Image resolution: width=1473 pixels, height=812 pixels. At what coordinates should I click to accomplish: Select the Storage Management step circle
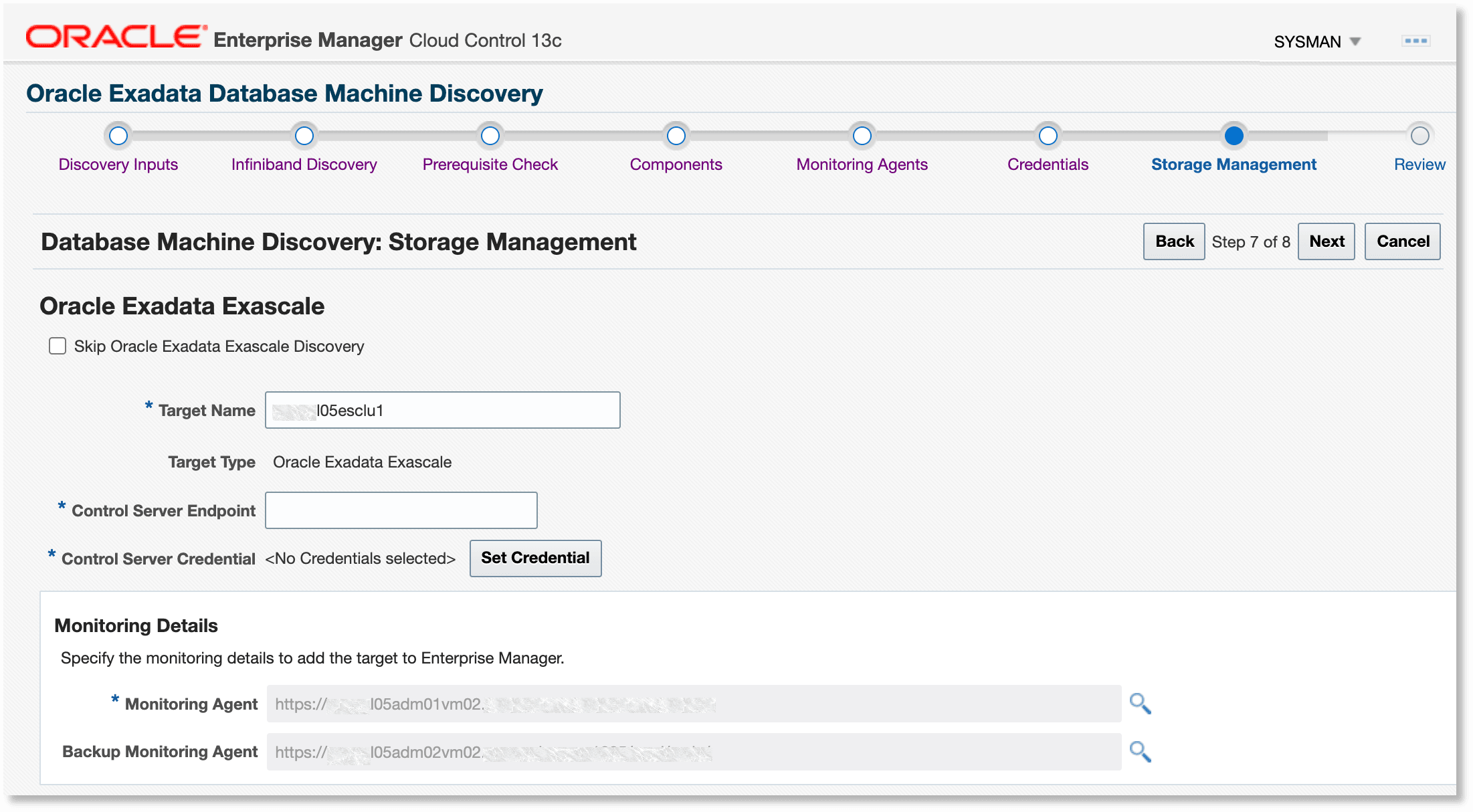coord(1234,136)
